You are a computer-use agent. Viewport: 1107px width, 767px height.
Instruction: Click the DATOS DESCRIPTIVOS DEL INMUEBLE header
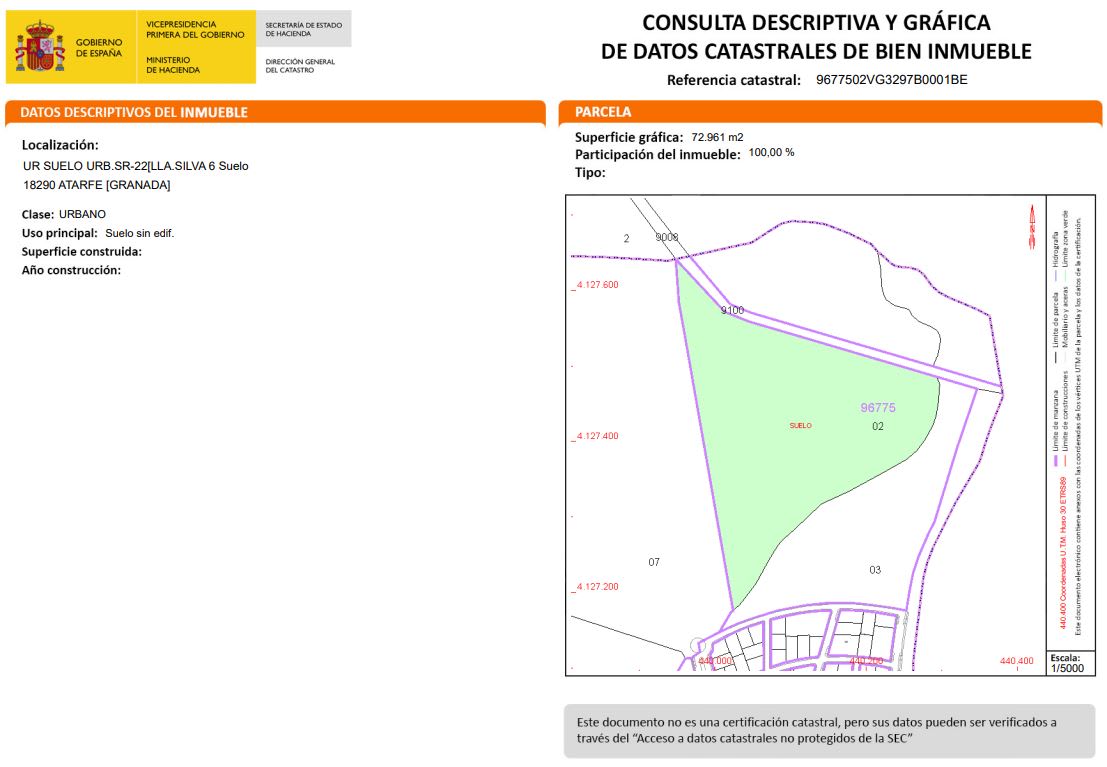click(x=274, y=112)
